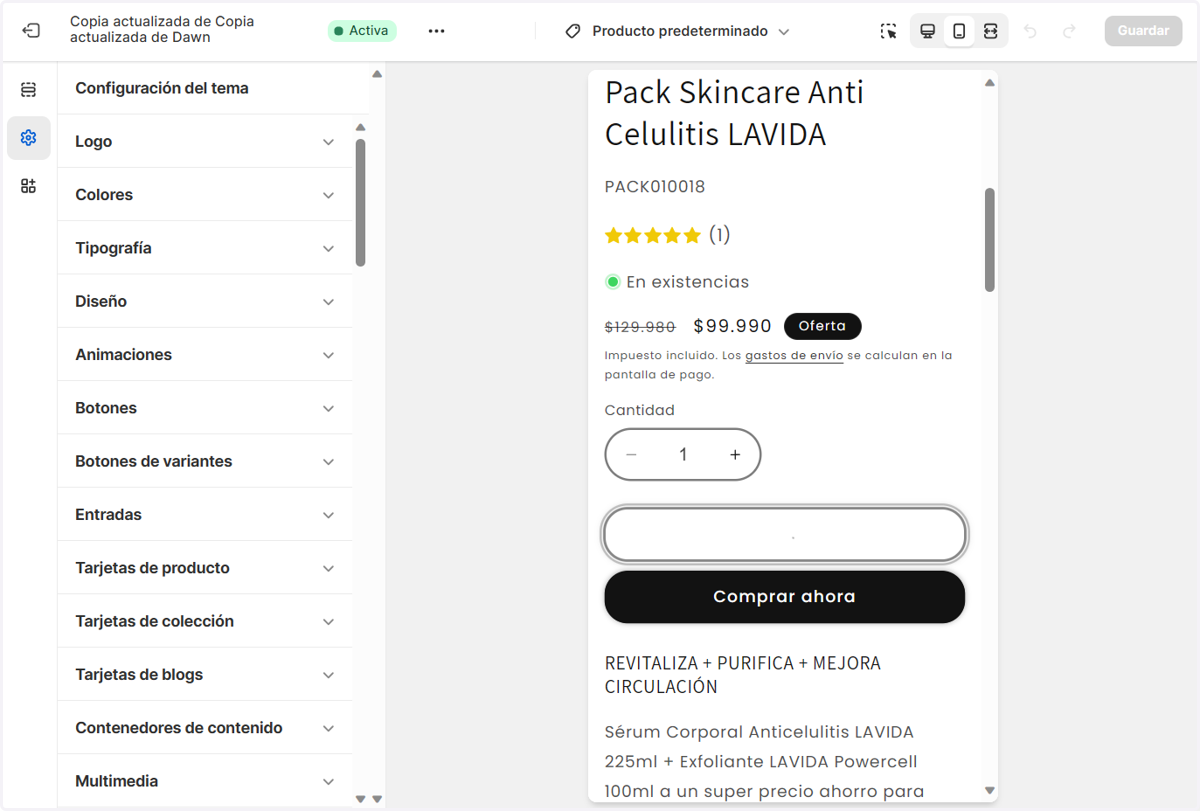Switch to mobile preview mode
The width and height of the screenshot is (1200, 811).
[959, 31]
